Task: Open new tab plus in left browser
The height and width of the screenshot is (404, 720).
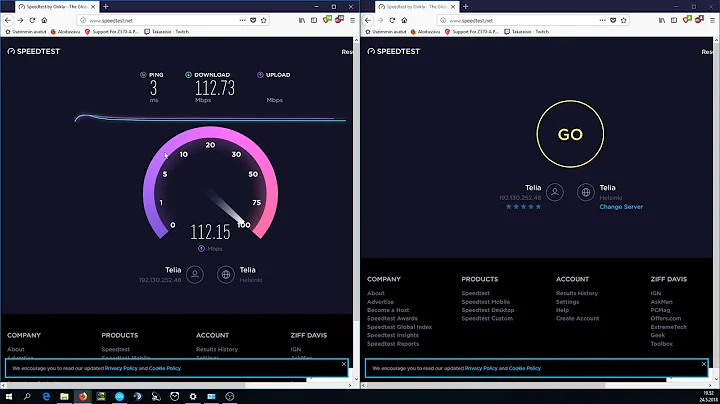Action: click(106, 6)
